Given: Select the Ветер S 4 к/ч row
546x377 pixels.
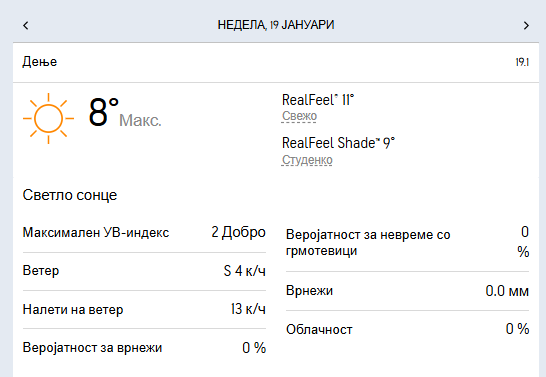Looking at the screenshot, I should [x=144, y=271].
